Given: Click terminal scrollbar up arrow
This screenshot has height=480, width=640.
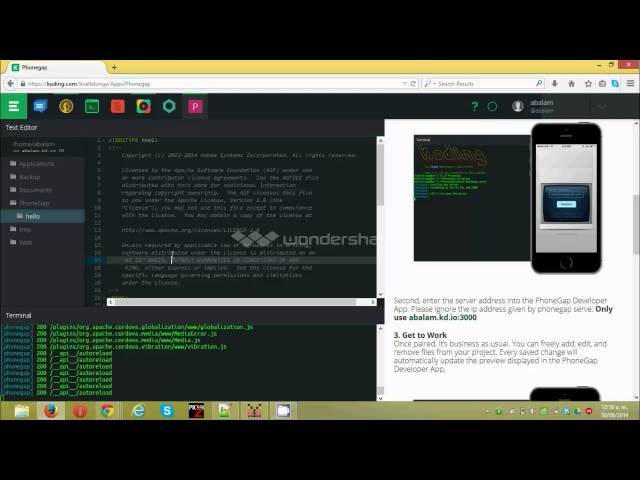Looking at the screenshot, I should [x=380, y=328].
